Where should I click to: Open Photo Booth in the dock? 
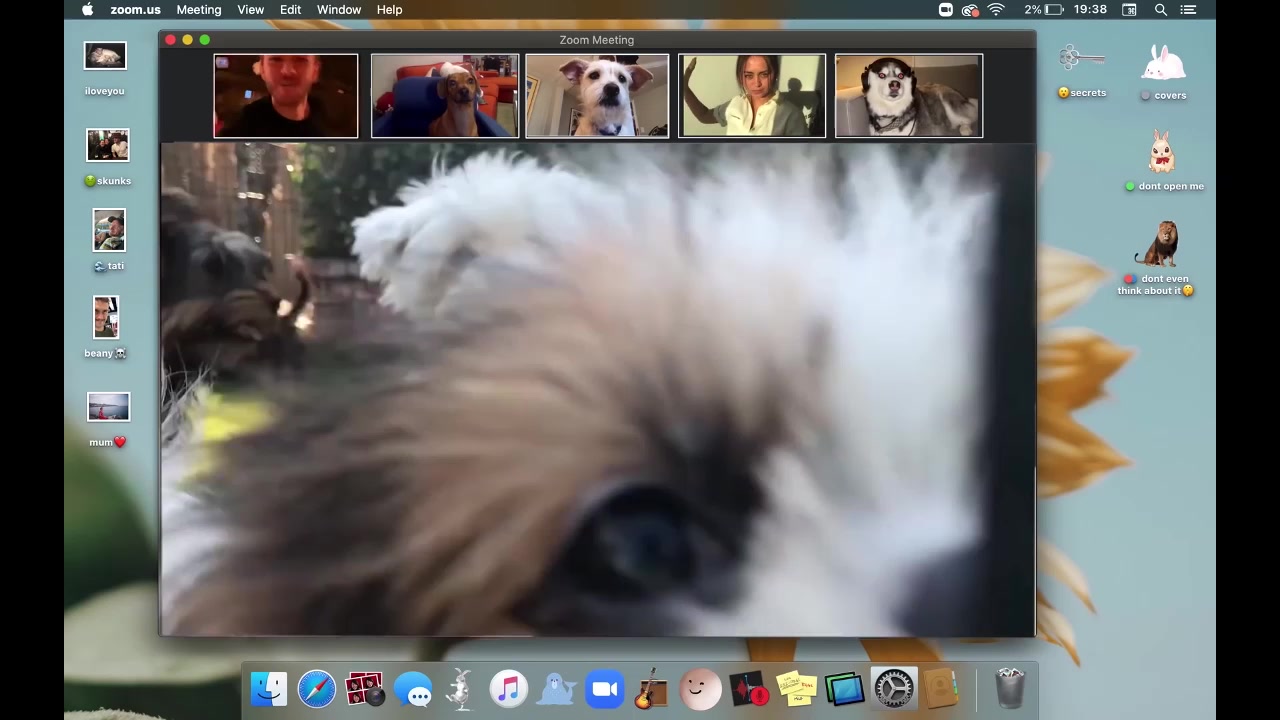(x=365, y=690)
